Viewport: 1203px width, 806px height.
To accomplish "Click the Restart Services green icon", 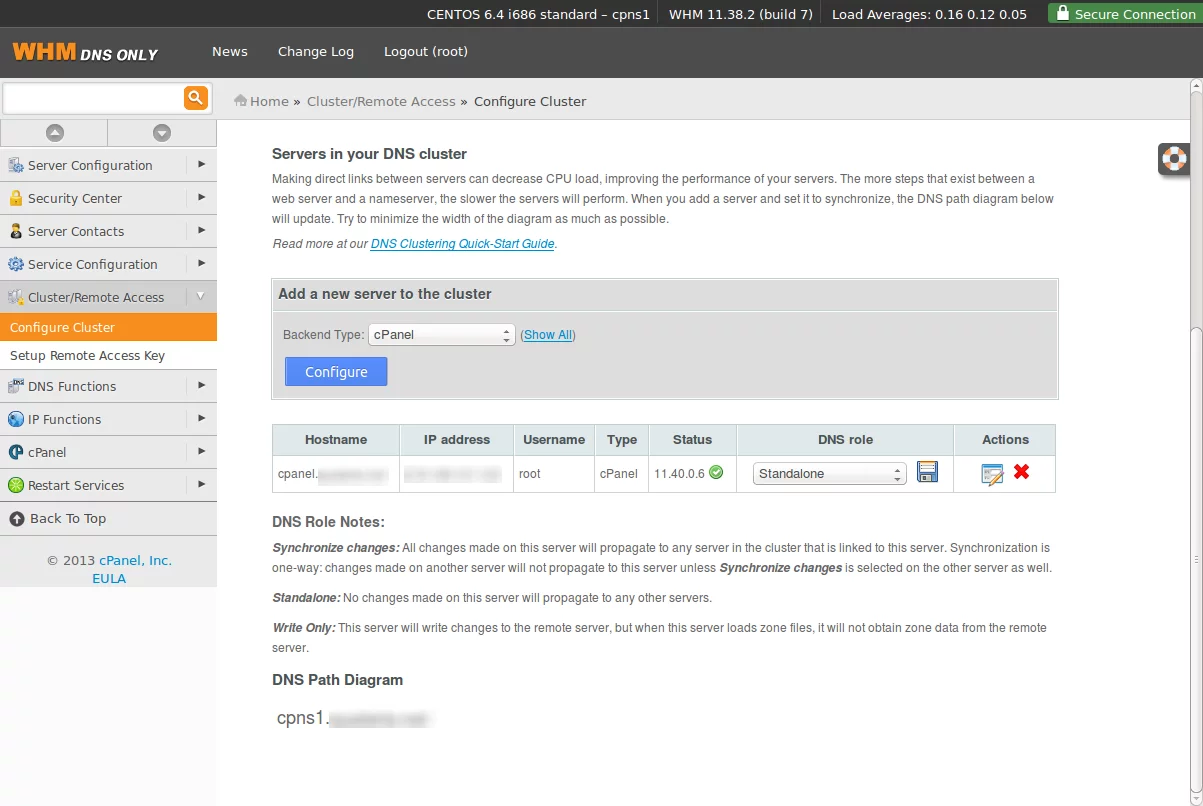I will (x=16, y=485).
